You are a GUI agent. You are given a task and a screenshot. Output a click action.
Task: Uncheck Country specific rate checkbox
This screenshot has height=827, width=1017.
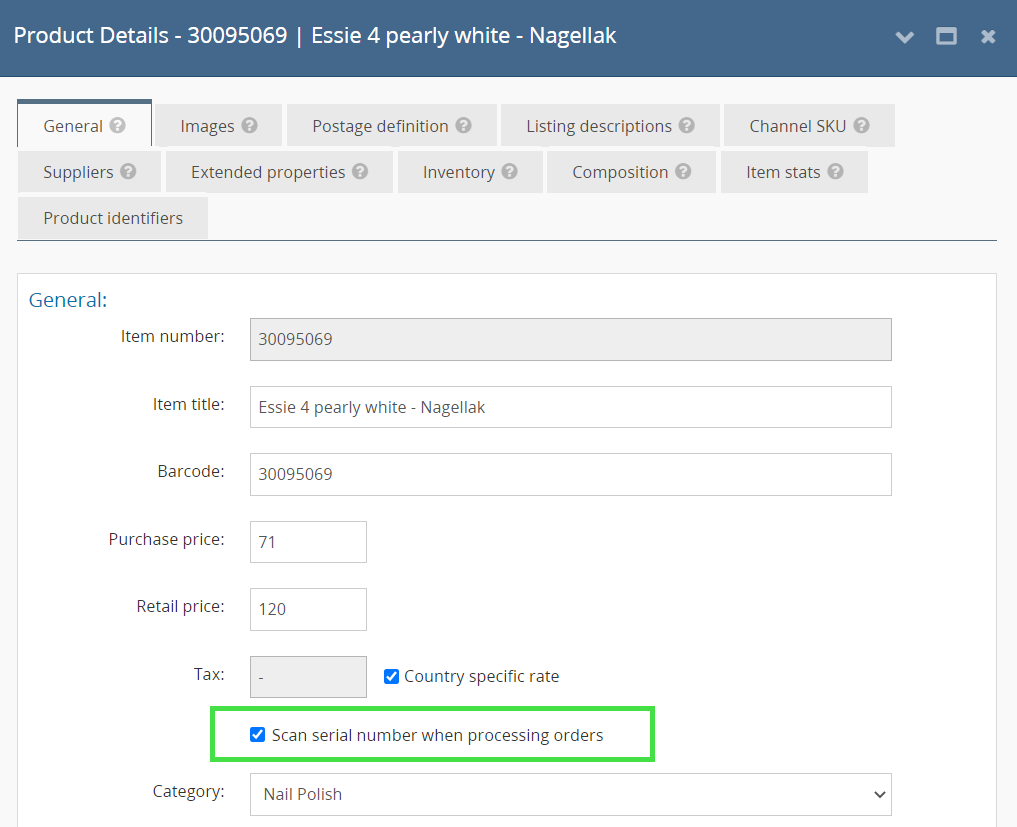pyautogui.click(x=391, y=677)
